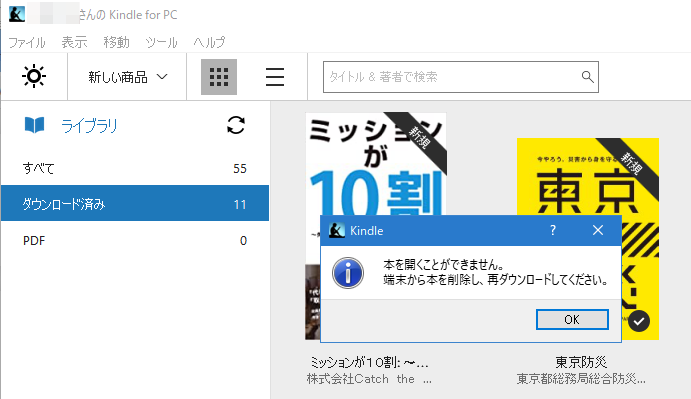Select the ライブラリ heading
Image resolution: width=691 pixels, height=399 pixels.
pyautogui.click(x=89, y=126)
